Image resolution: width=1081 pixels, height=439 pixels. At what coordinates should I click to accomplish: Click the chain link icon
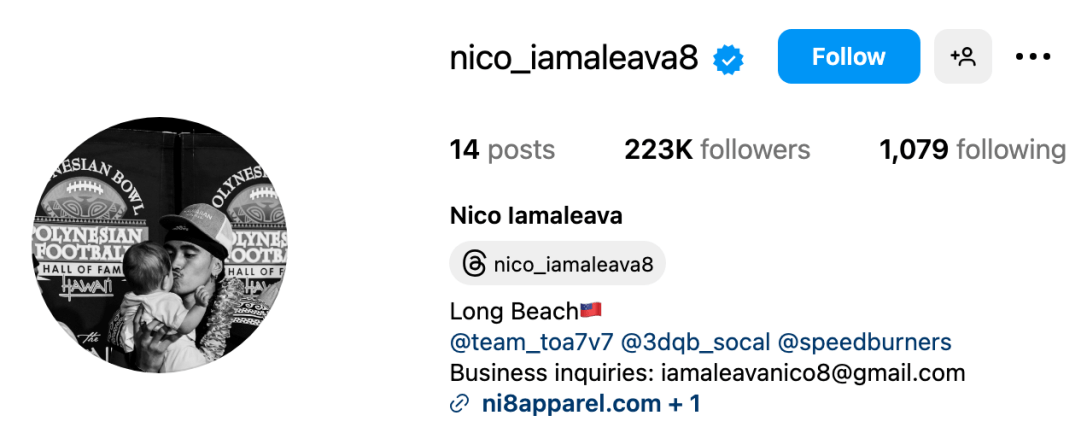click(x=459, y=404)
